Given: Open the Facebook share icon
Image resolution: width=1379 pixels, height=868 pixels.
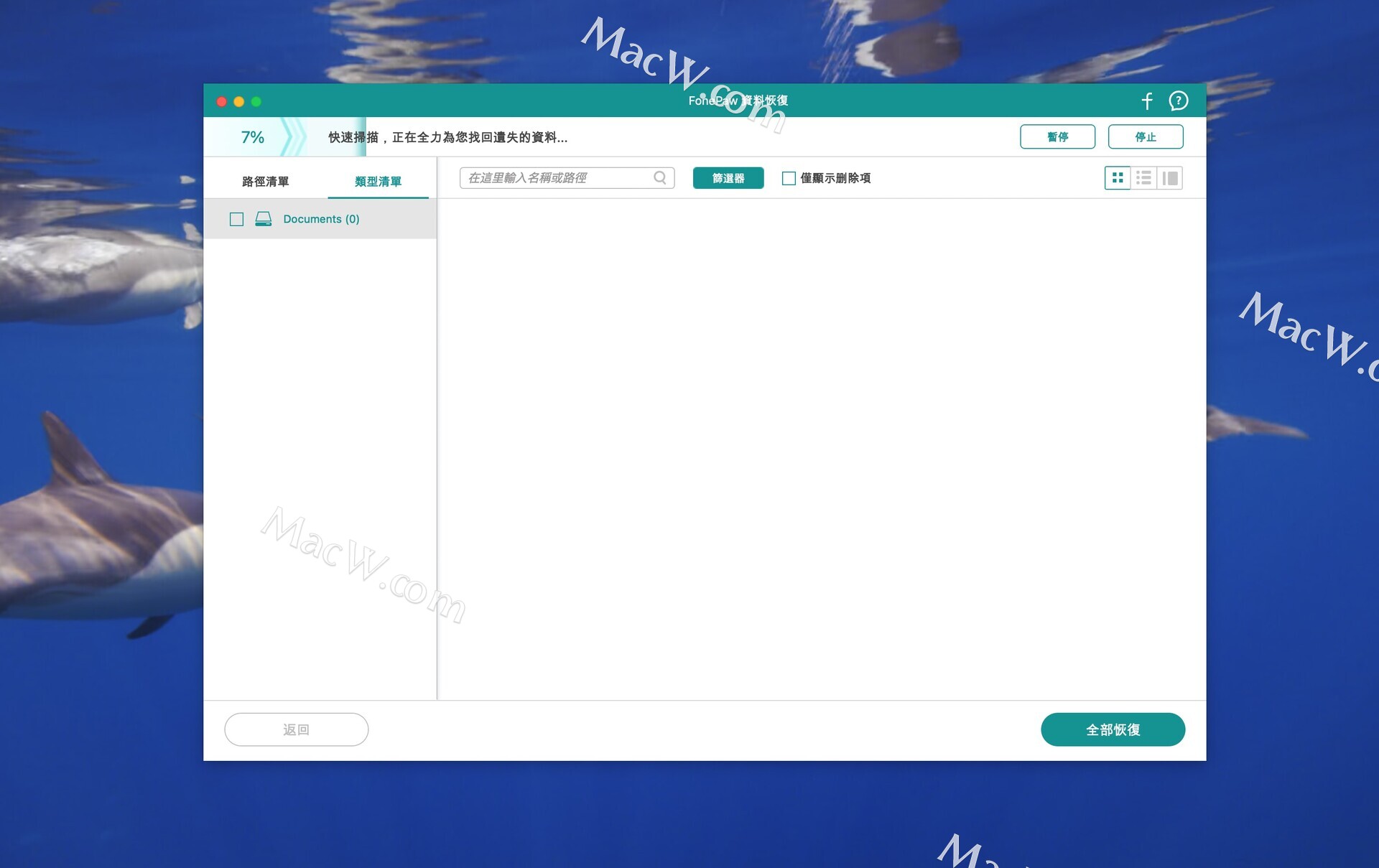Looking at the screenshot, I should pos(1147,101).
